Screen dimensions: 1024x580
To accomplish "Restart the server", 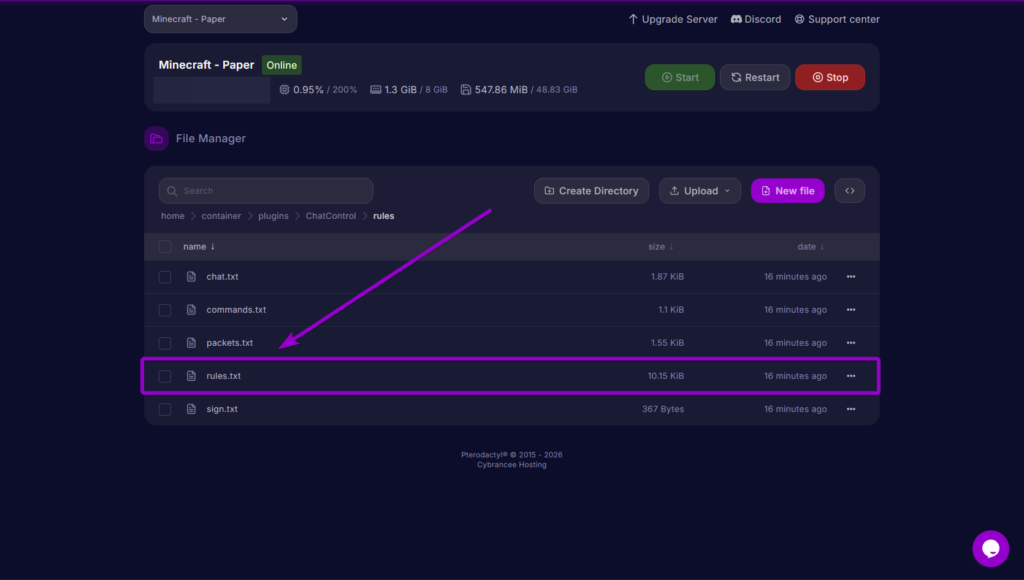I will click(x=754, y=77).
